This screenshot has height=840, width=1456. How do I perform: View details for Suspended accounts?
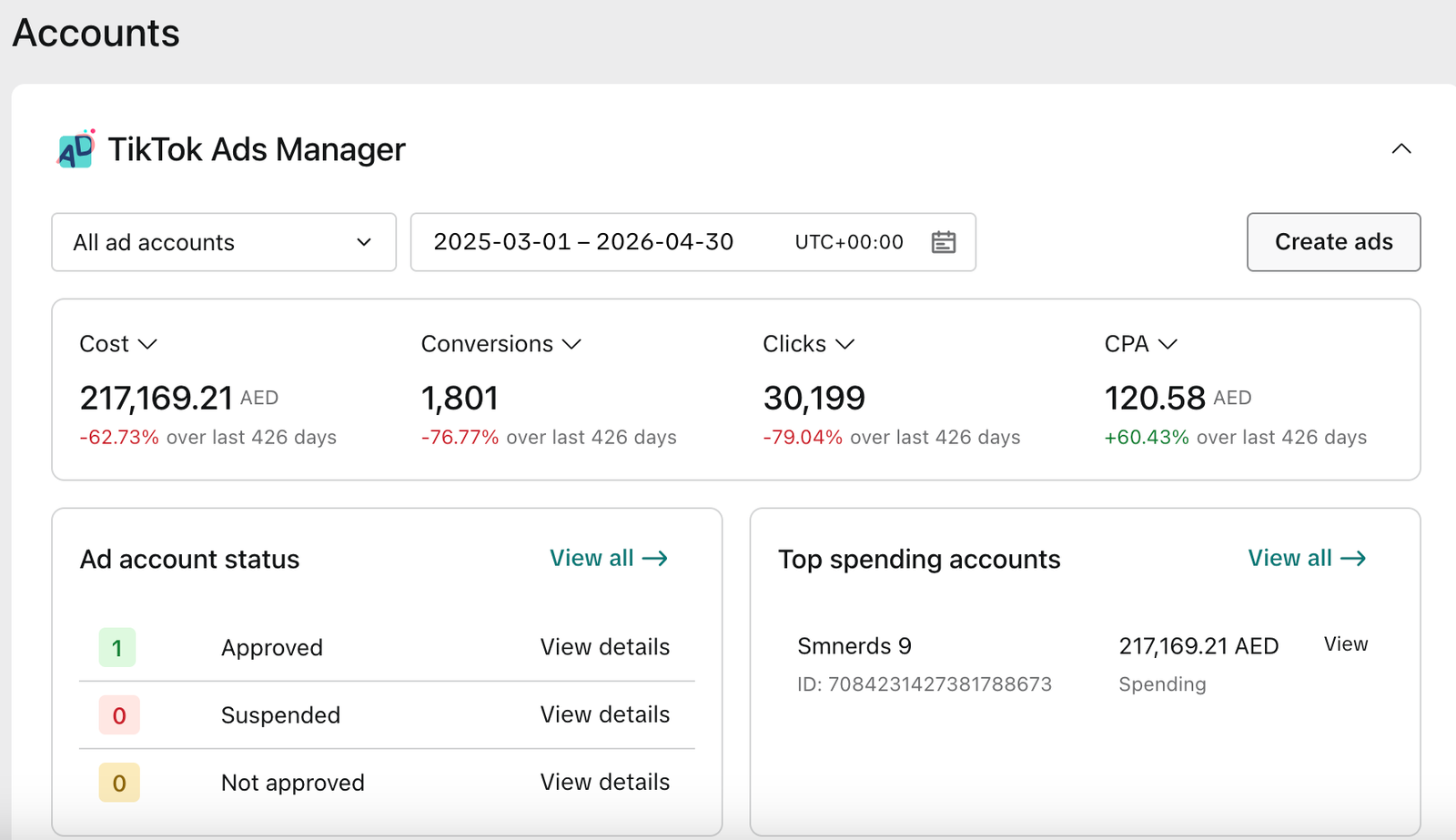605,714
